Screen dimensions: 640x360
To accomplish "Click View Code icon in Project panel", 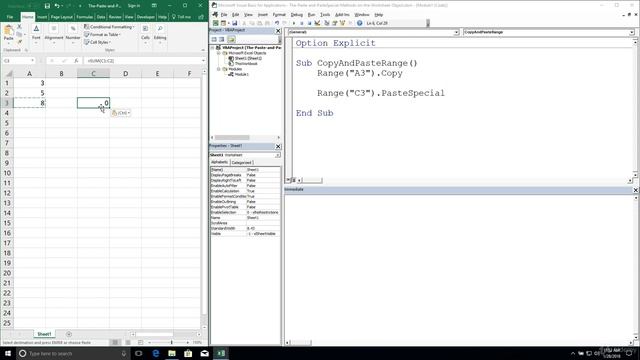I will coord(214,39).
